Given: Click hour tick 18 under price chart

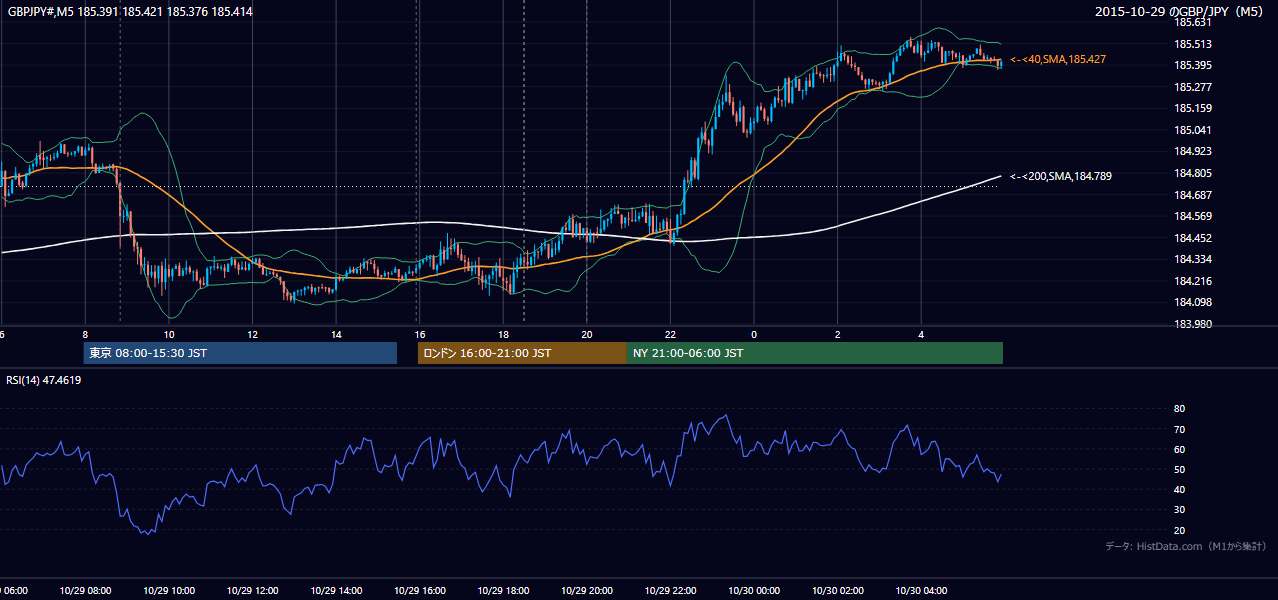Looking at the screenshot, I should 503,335.
